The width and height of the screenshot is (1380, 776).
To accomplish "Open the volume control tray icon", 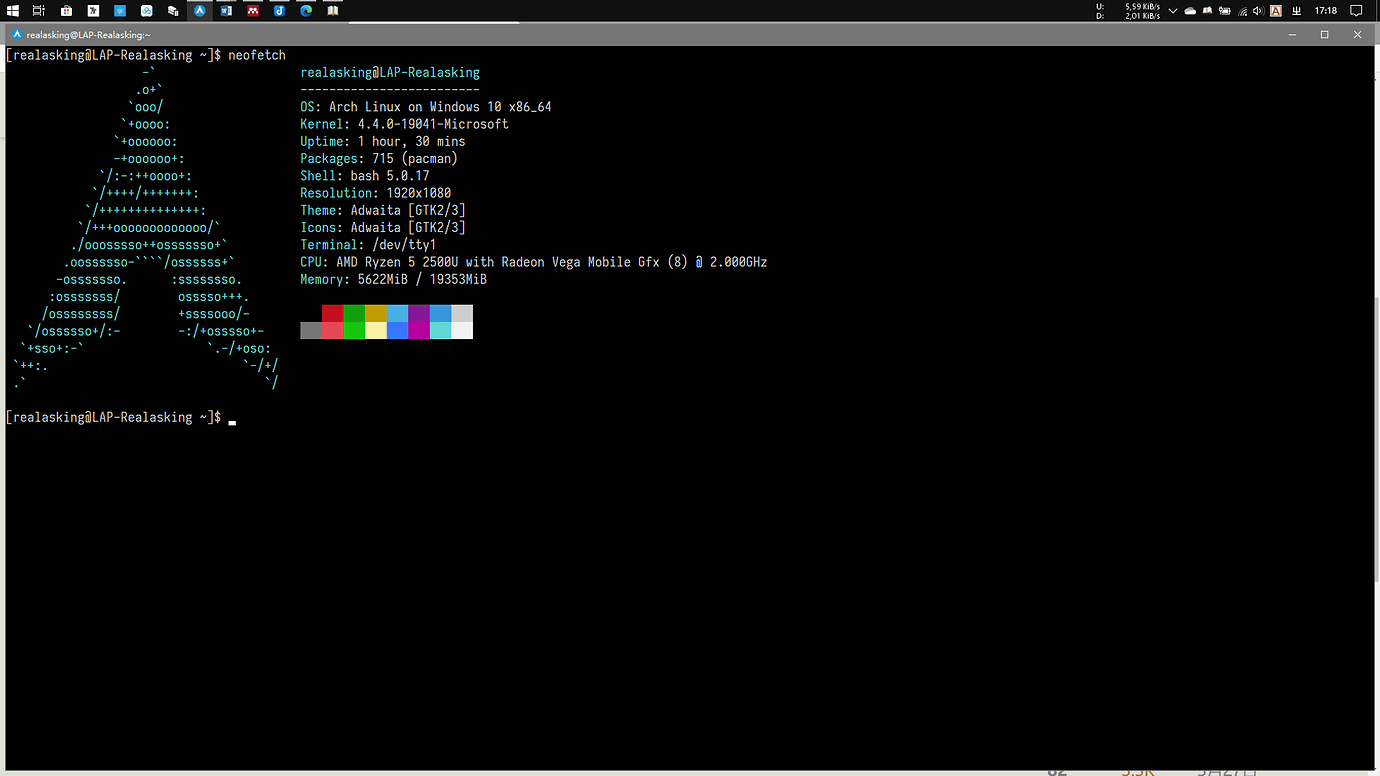I will [1258, 11].
